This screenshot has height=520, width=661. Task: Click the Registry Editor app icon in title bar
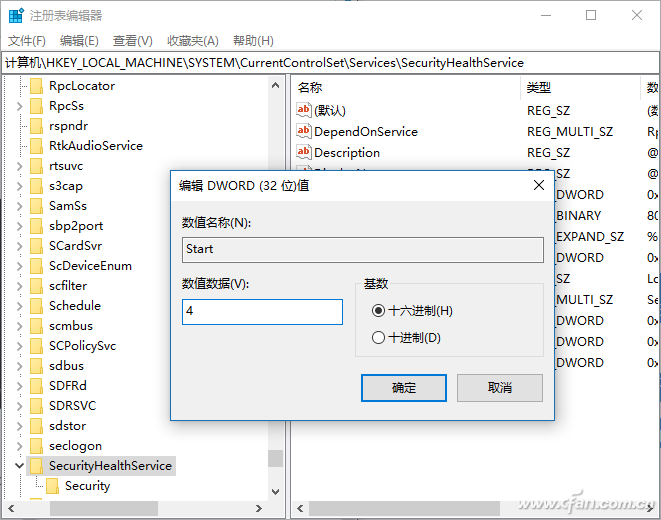pos(16,15)
